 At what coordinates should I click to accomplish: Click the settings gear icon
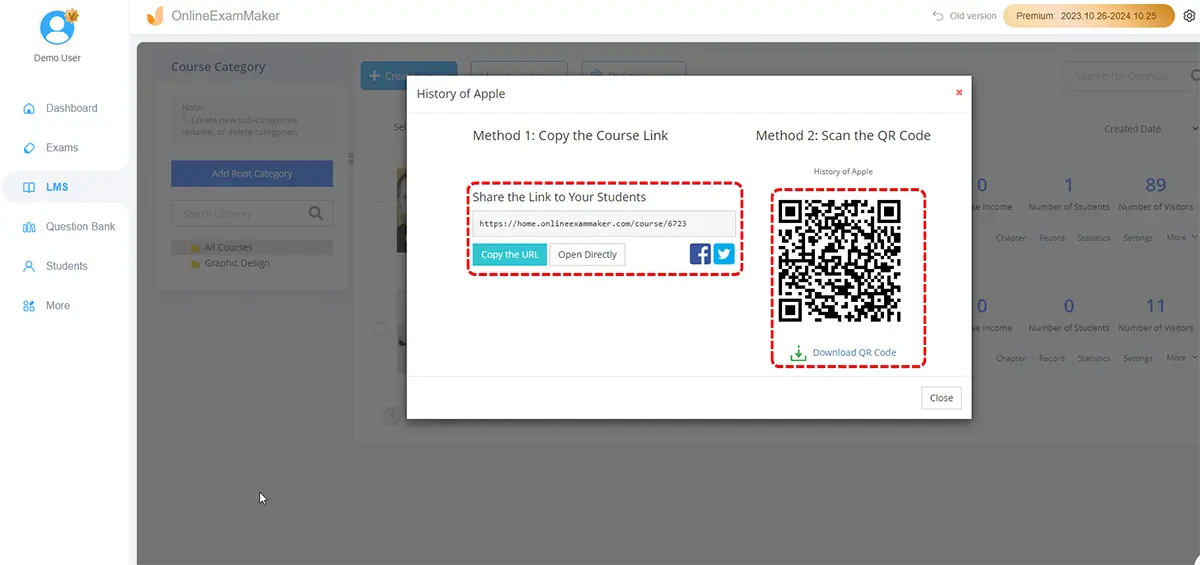pos(1189,16)
